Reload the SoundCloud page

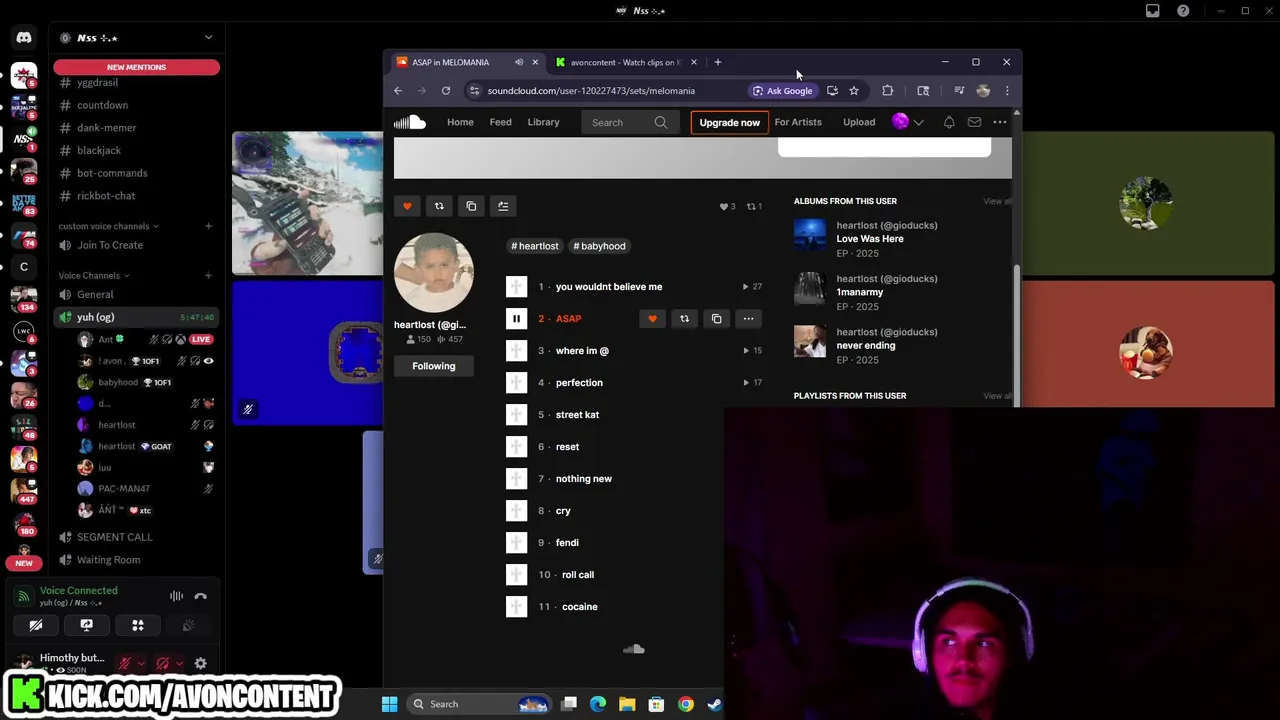pos(446,91)
